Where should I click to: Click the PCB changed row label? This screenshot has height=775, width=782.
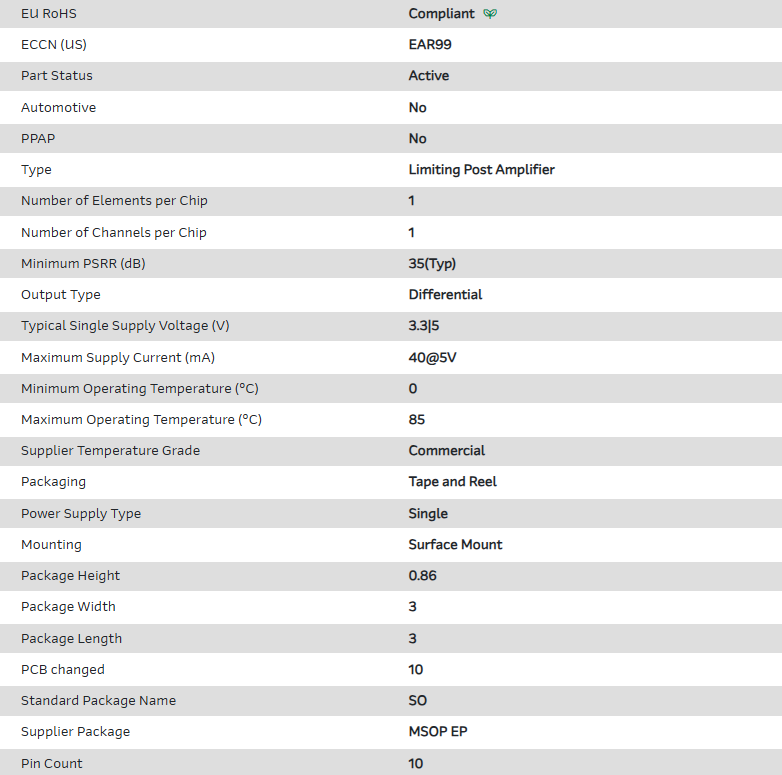63,670
